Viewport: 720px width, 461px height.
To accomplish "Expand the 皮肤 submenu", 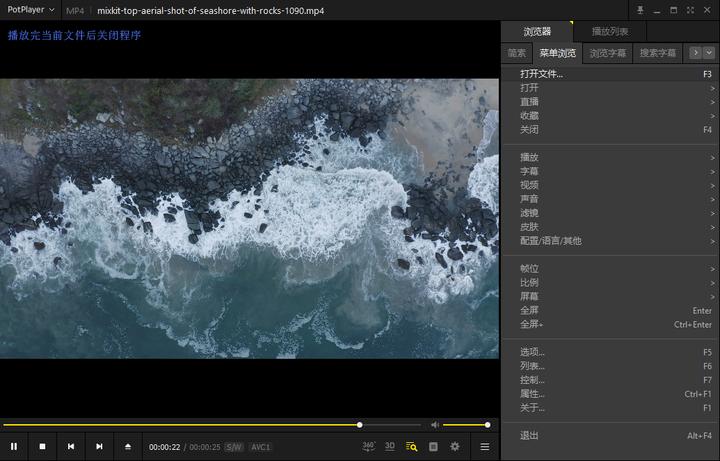I will click(529, 227).
